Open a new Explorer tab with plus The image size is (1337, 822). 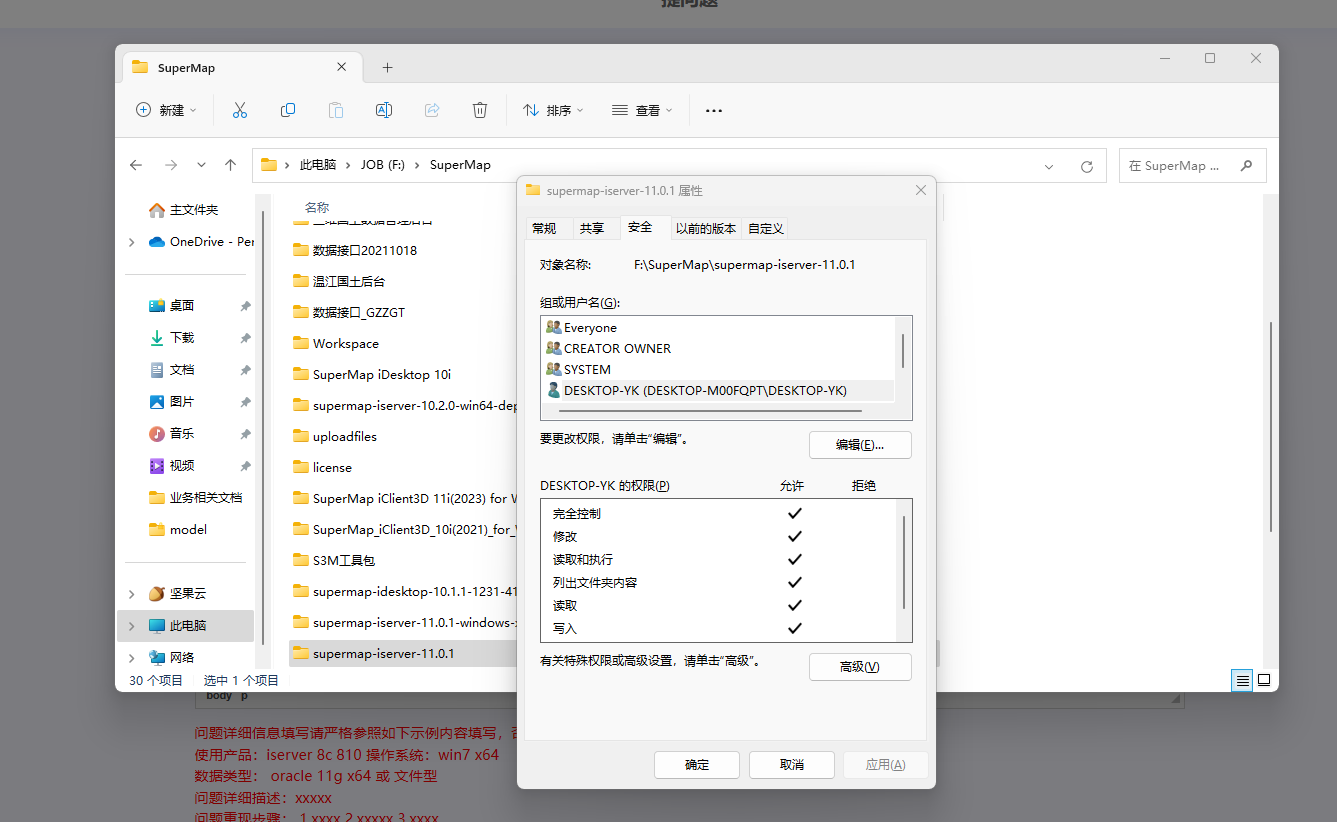click(x=388, y=68)
